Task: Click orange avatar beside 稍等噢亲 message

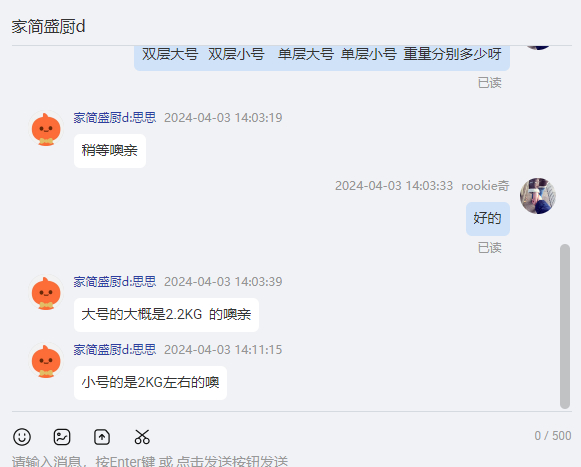Action: click(46, 129)
